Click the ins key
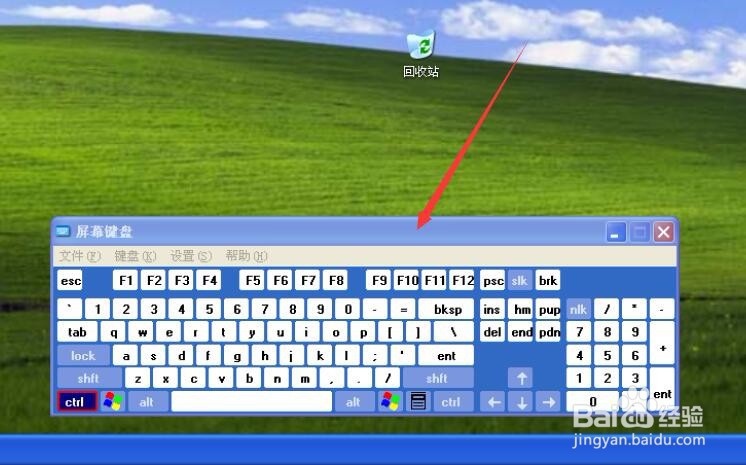Screen dimensions: 746x465 [492, 309]
